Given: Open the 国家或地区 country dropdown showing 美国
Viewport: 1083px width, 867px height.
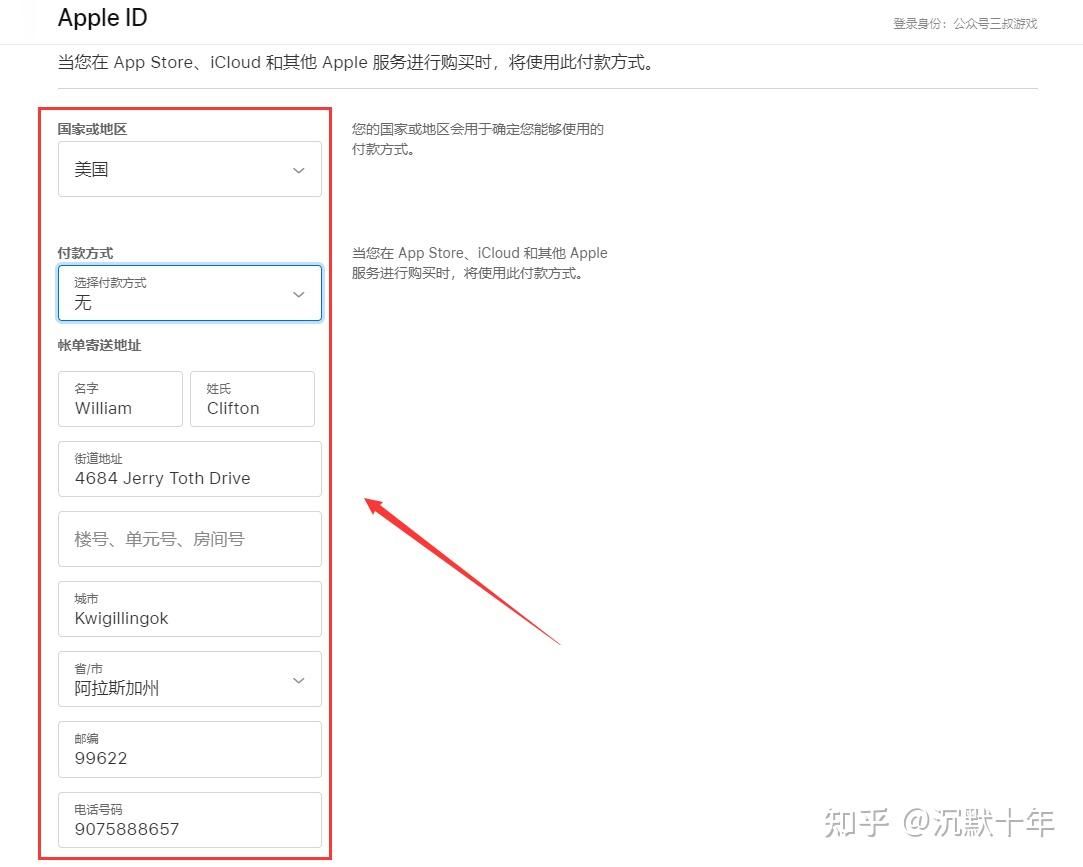Looking at the screenshot, I should pyautogui.click(x=190, y=169).
